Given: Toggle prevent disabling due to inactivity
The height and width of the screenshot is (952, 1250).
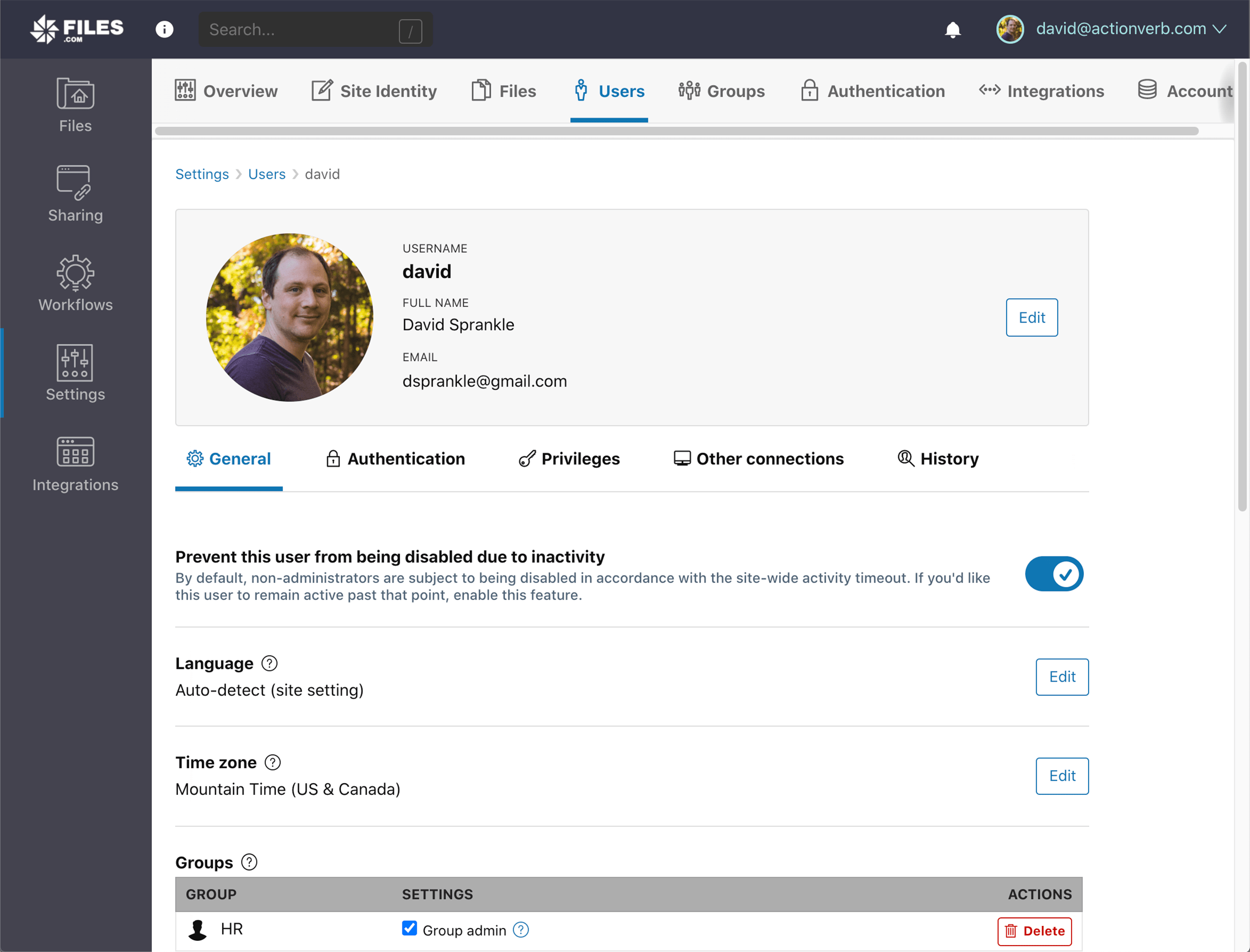Looking at the screenshot, I should [x=1054, y=574].
